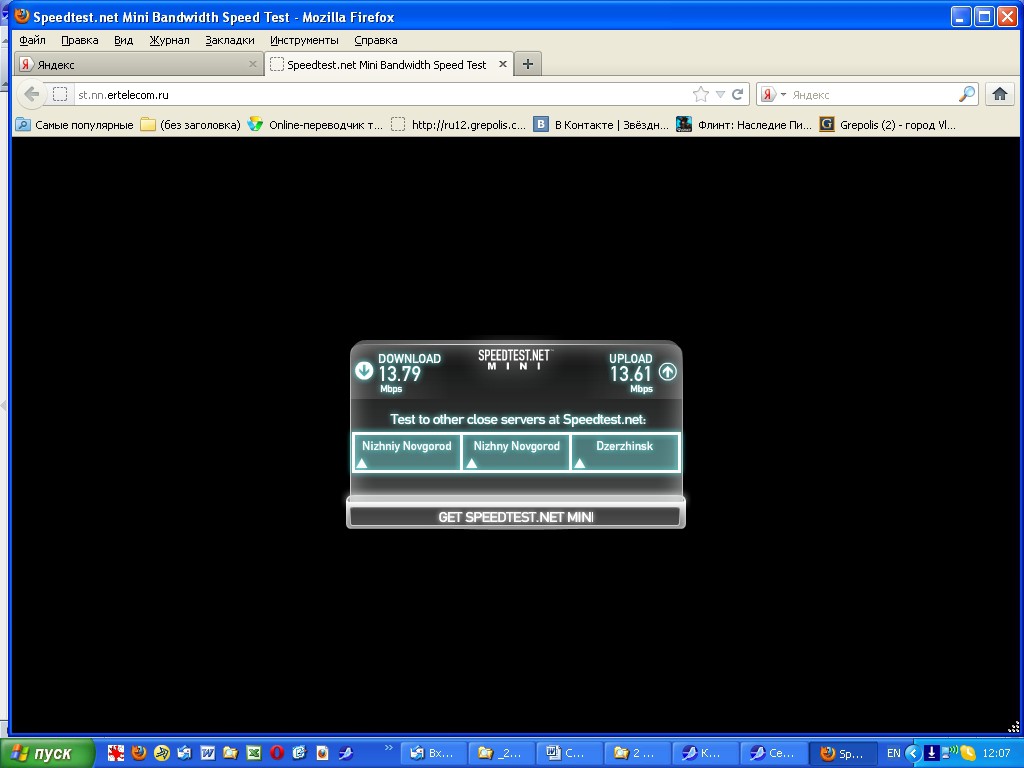
Task: Close the Яндекс tab
Action: pyautogui.click(x=253, y=64)
